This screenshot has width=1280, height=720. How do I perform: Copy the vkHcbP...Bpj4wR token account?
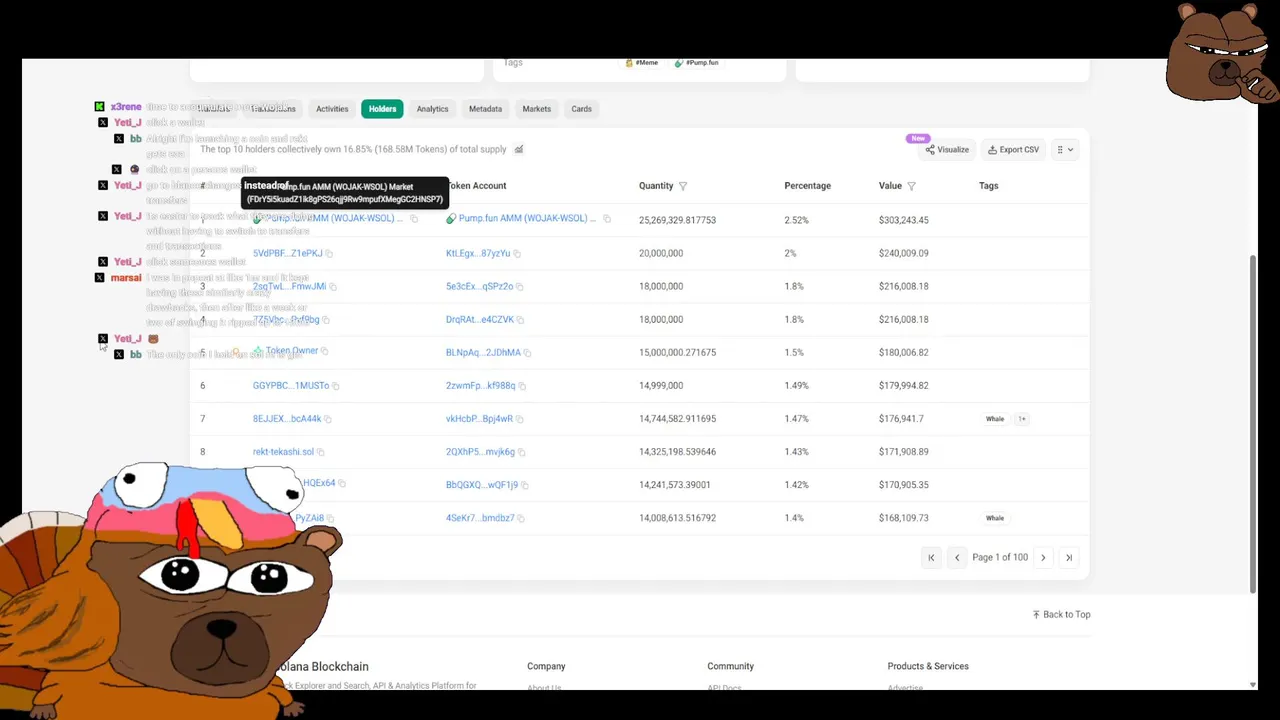click(520, 419)
